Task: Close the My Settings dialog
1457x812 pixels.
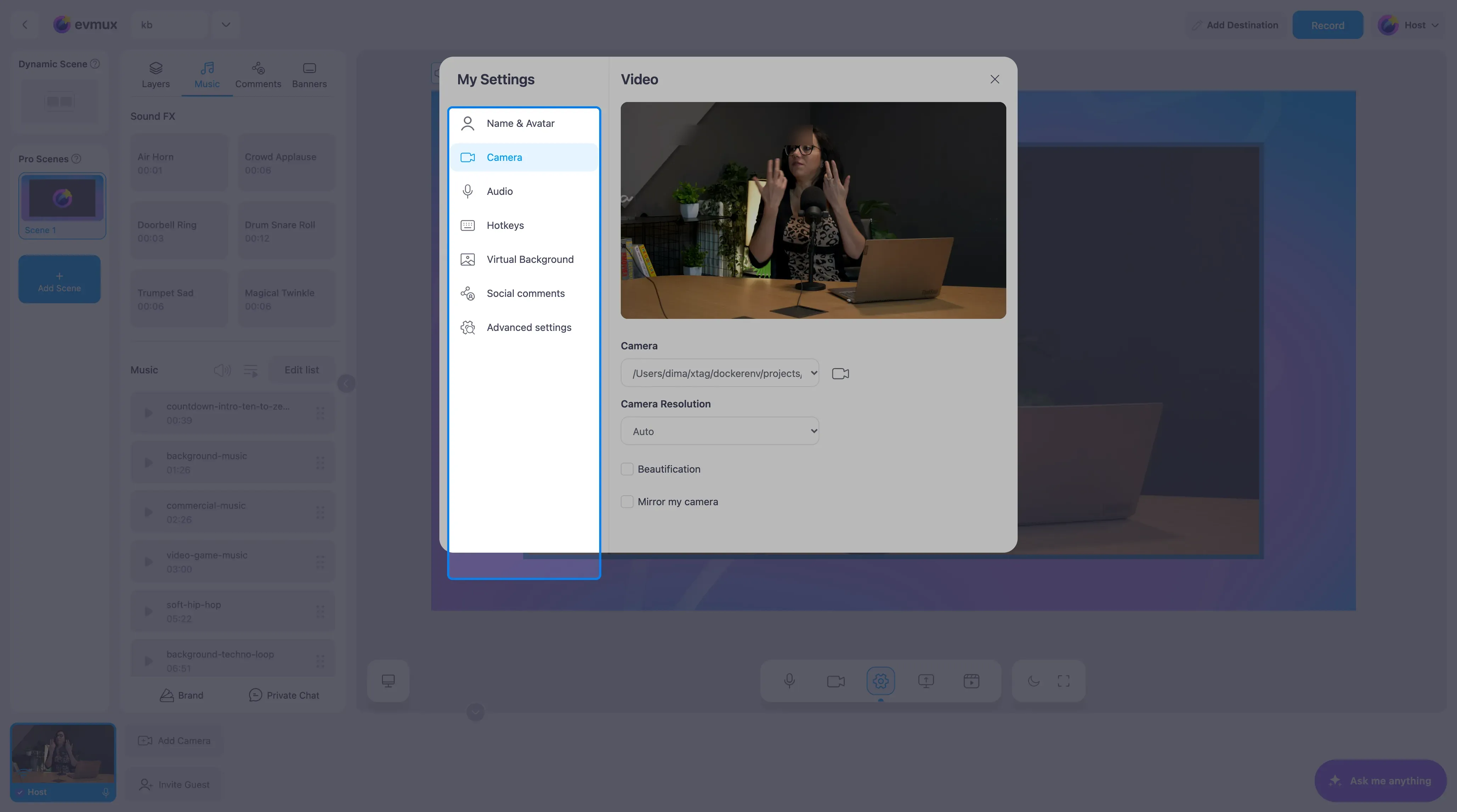Action: tap(994, 79)
